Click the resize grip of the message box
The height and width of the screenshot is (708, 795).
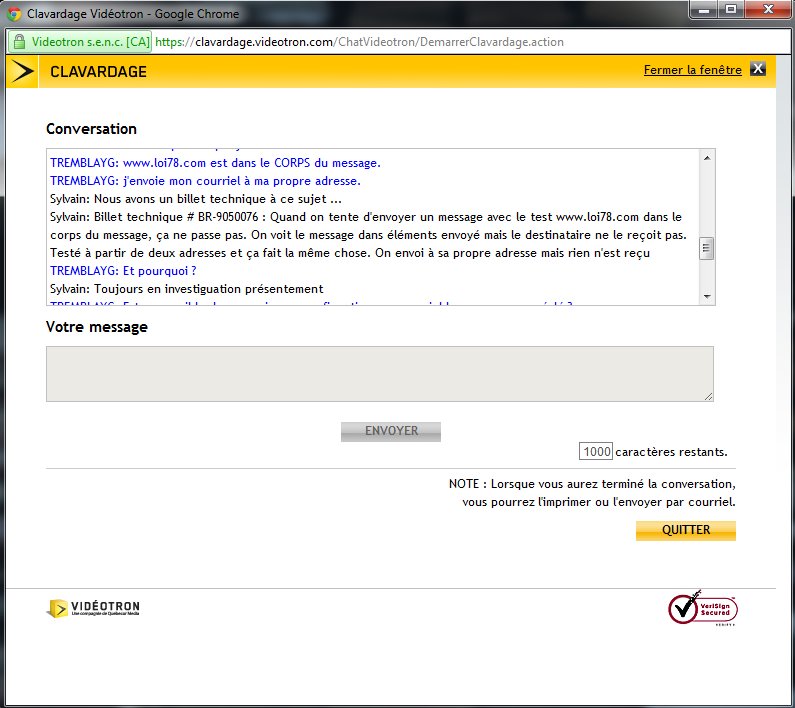[708, 396]
